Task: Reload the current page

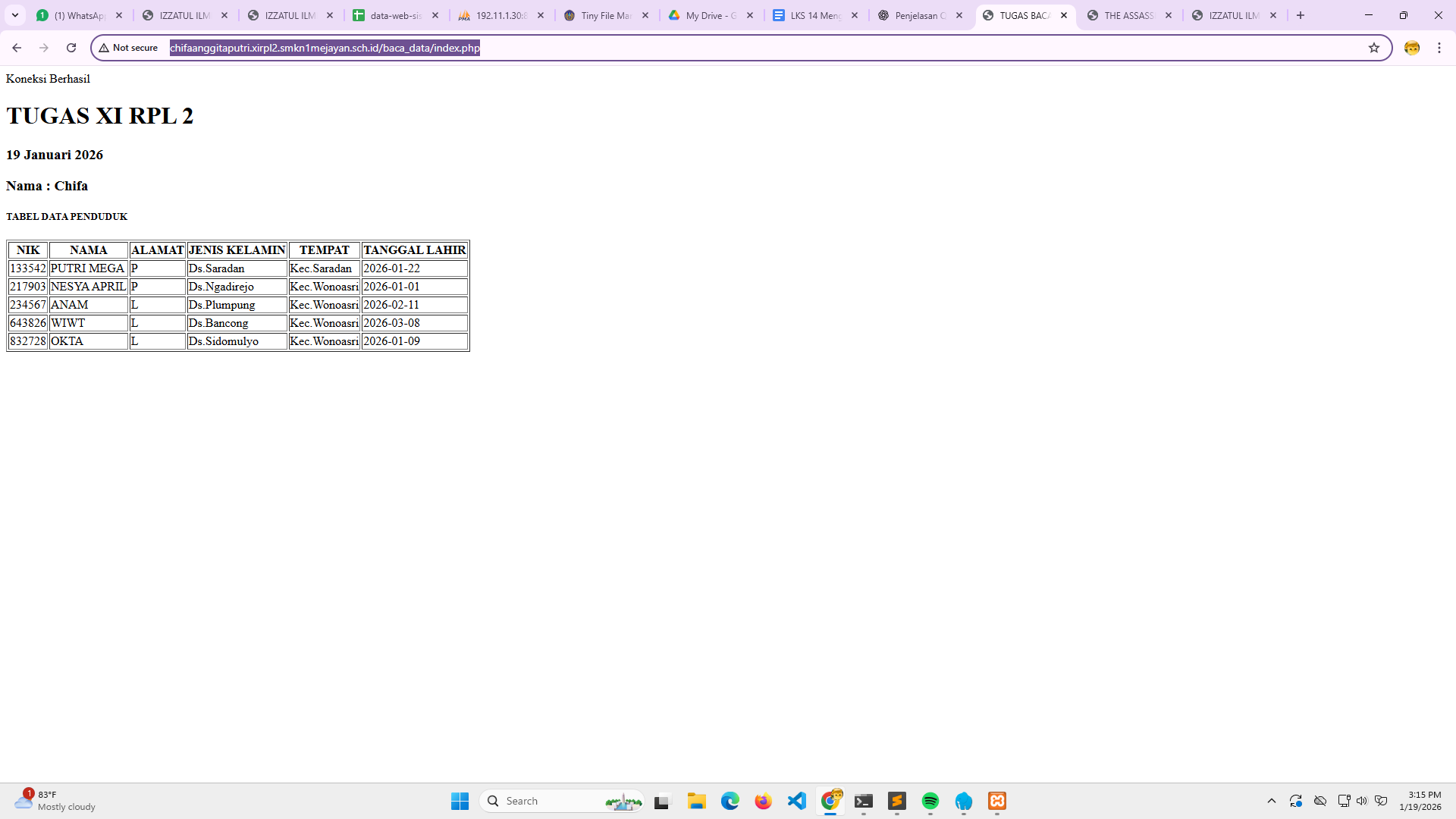Action: pos(71,48)
